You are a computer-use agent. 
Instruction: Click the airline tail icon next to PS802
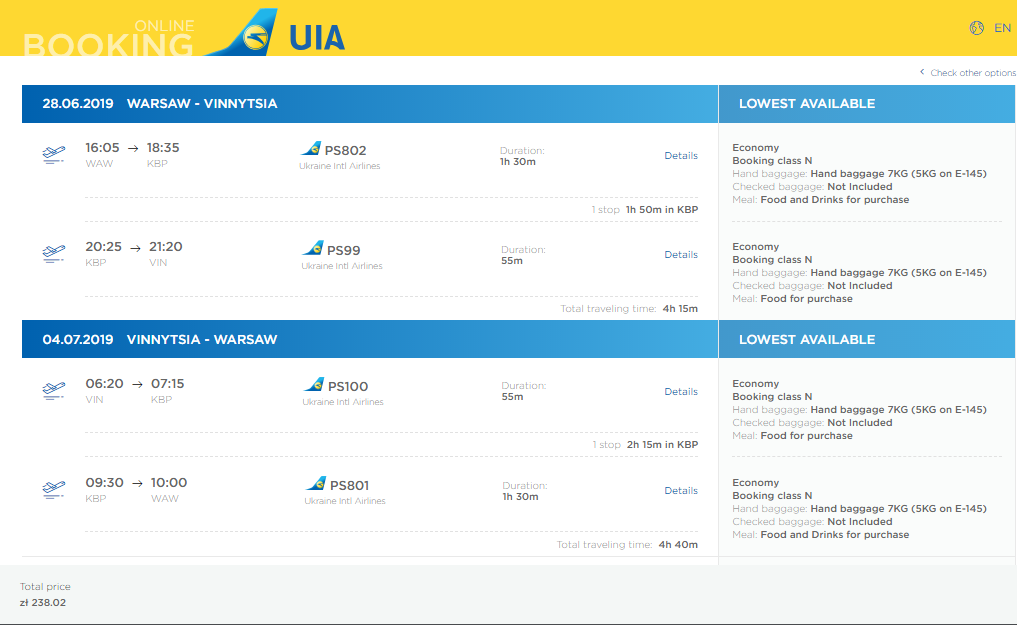click(x=311, y=148)
